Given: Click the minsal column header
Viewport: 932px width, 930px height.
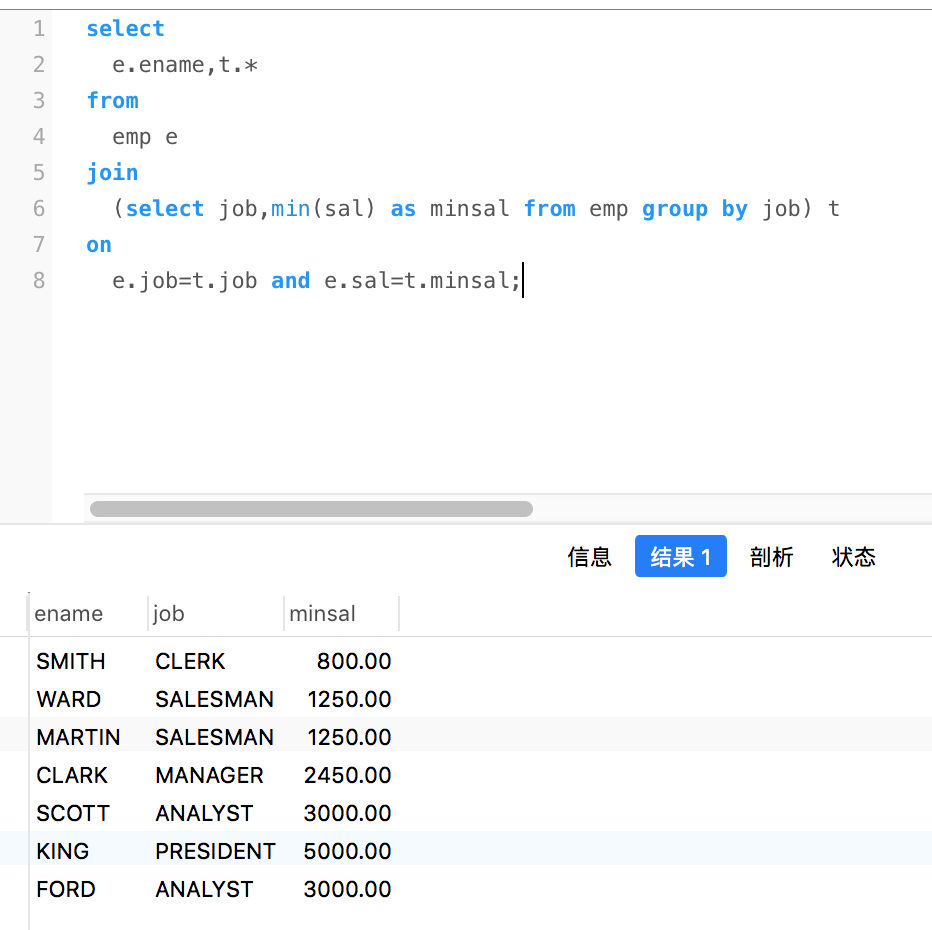Looking at the screenshot, I should (322, 613).
